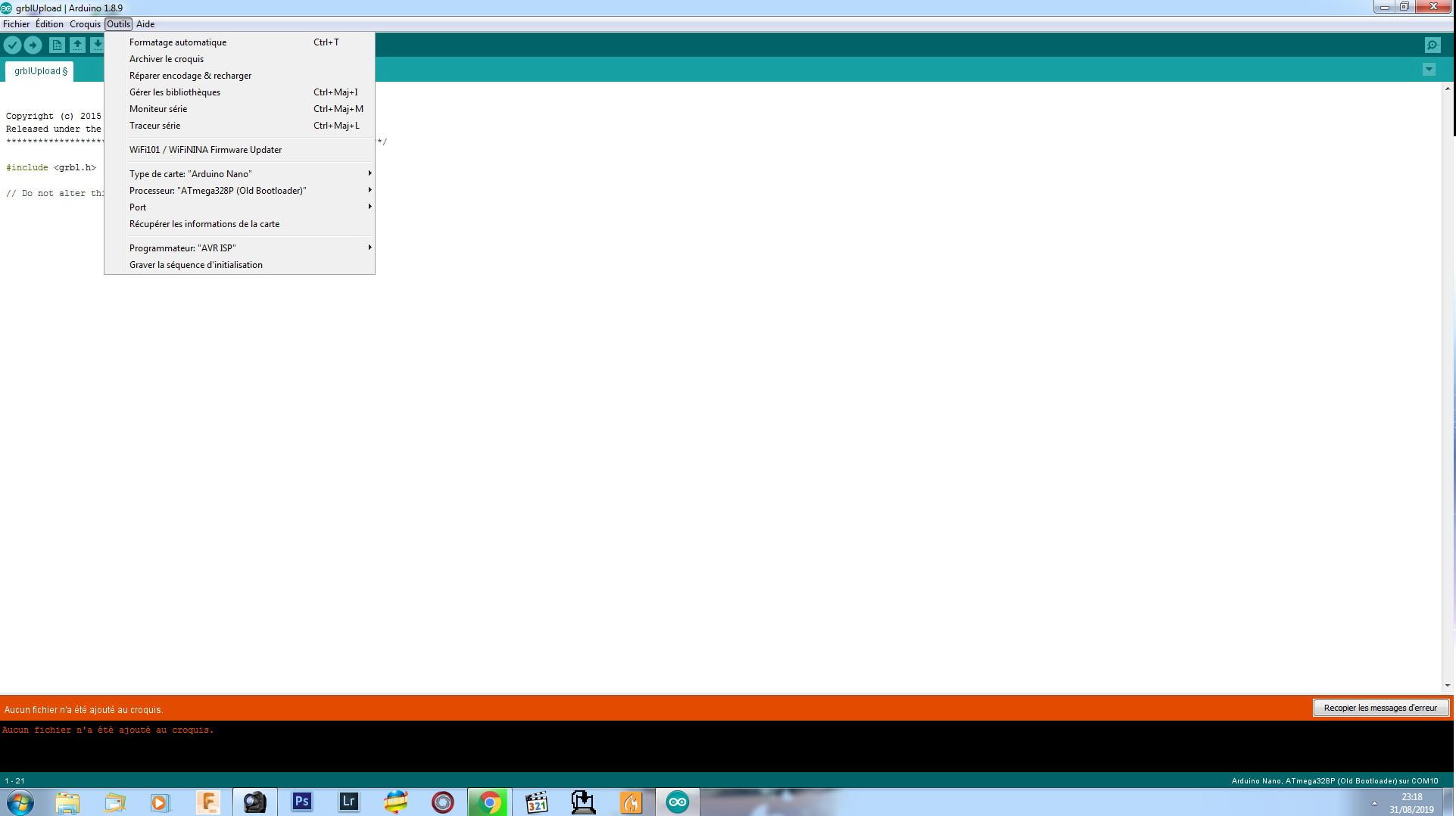Click editor scrollbar down arrow
Image resolution: width=1456 pixels, height=816 pixels.
(1447, 685)
